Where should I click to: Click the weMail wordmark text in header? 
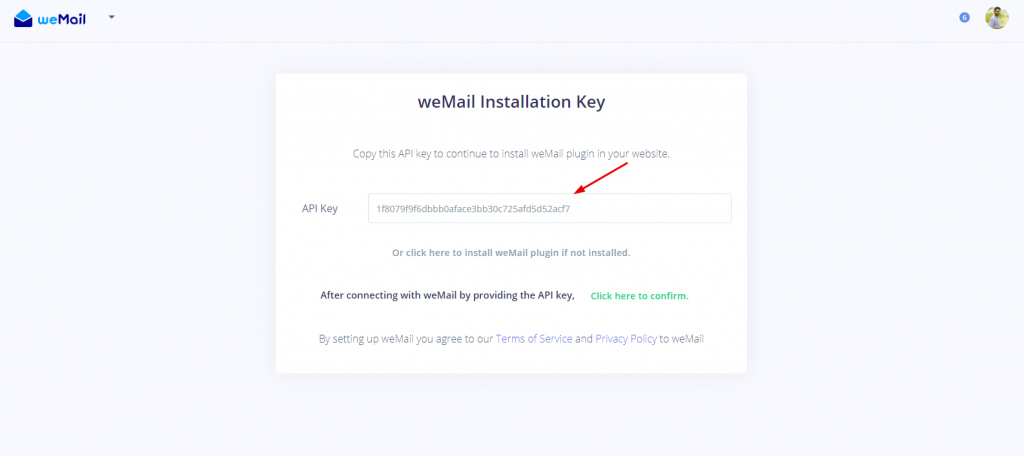pyautogui.click(x=61, y=19)
